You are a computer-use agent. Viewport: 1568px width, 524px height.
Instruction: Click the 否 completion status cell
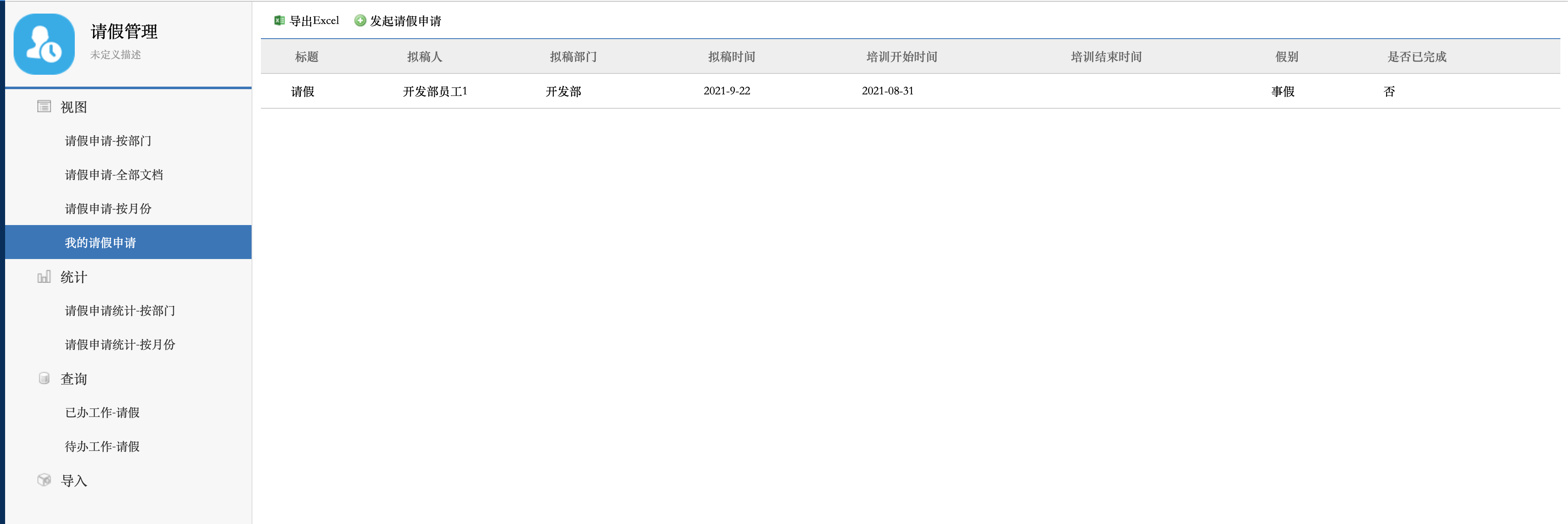pos(1389,91)
